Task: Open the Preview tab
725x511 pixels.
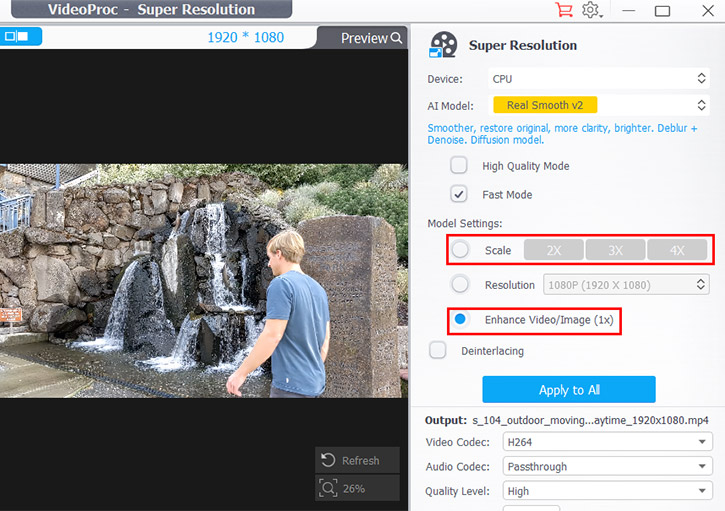Action: (x=362, y=38)
